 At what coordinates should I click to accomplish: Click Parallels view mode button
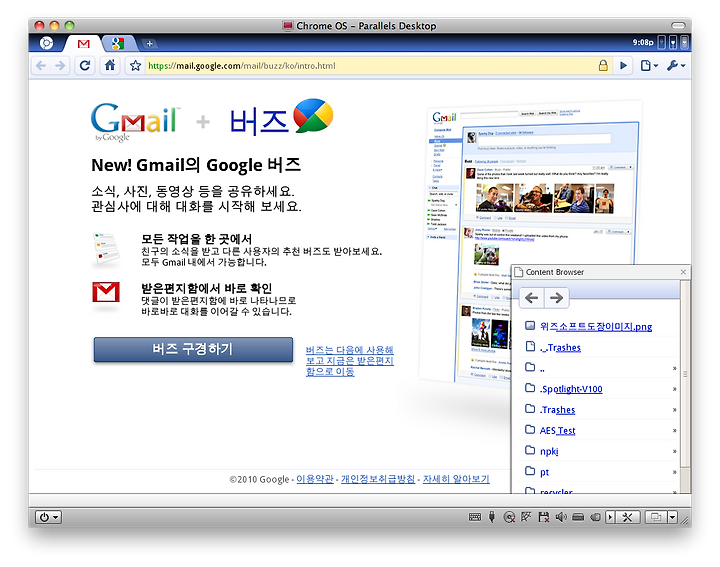(x=656, y=517)
